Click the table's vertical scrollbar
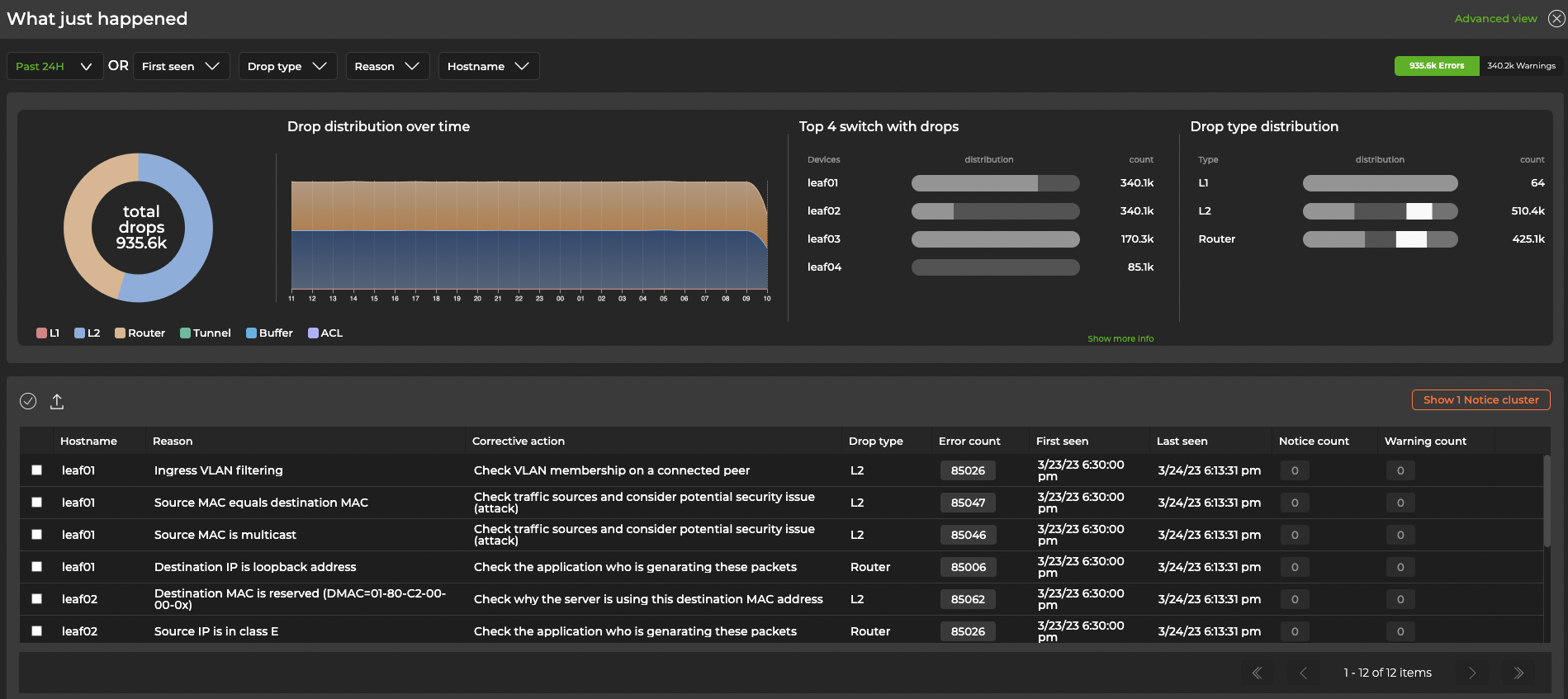The image size is (1568, 699). coord(1547,501)
